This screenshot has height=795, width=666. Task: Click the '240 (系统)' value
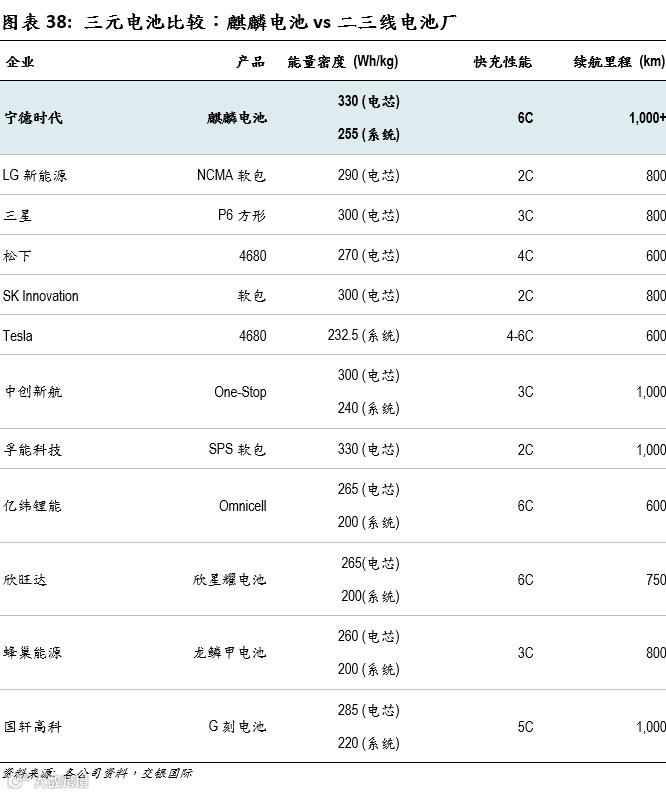click(369, 408)
